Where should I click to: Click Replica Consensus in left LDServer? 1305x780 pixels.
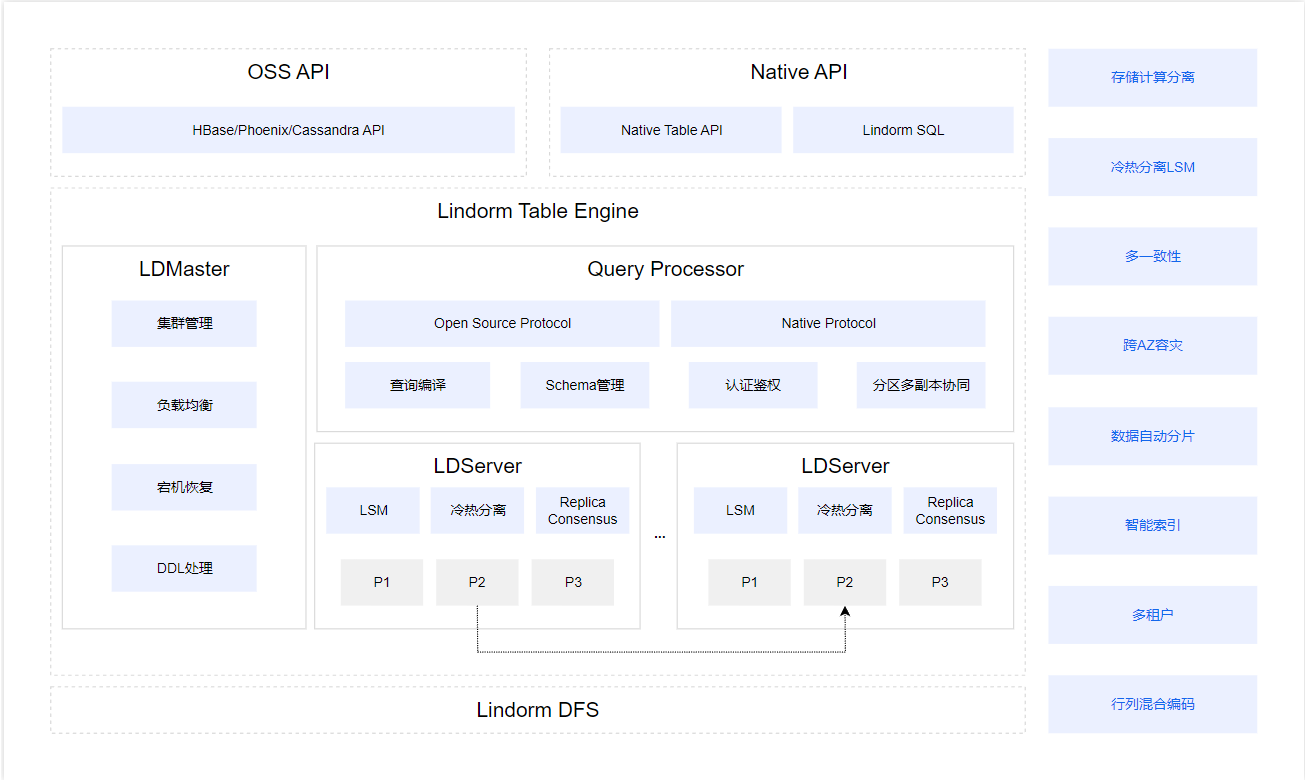click(x=582, y=510)
